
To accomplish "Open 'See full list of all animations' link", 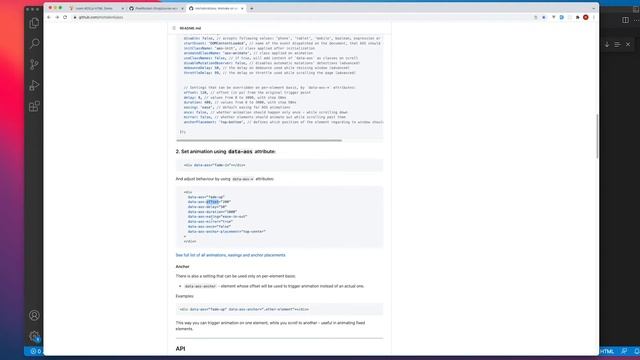I will tap(231, 255).
